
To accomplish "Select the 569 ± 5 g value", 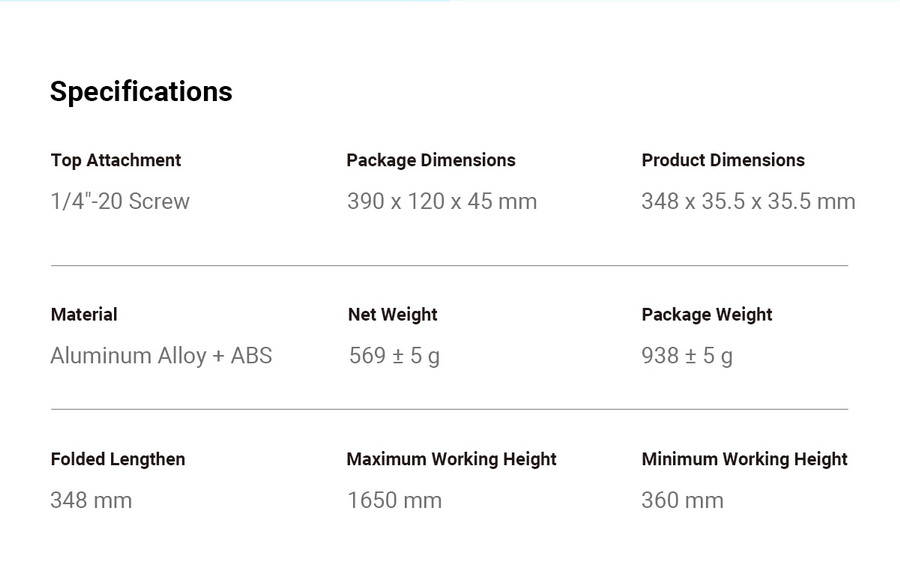I will pos(394,356).
